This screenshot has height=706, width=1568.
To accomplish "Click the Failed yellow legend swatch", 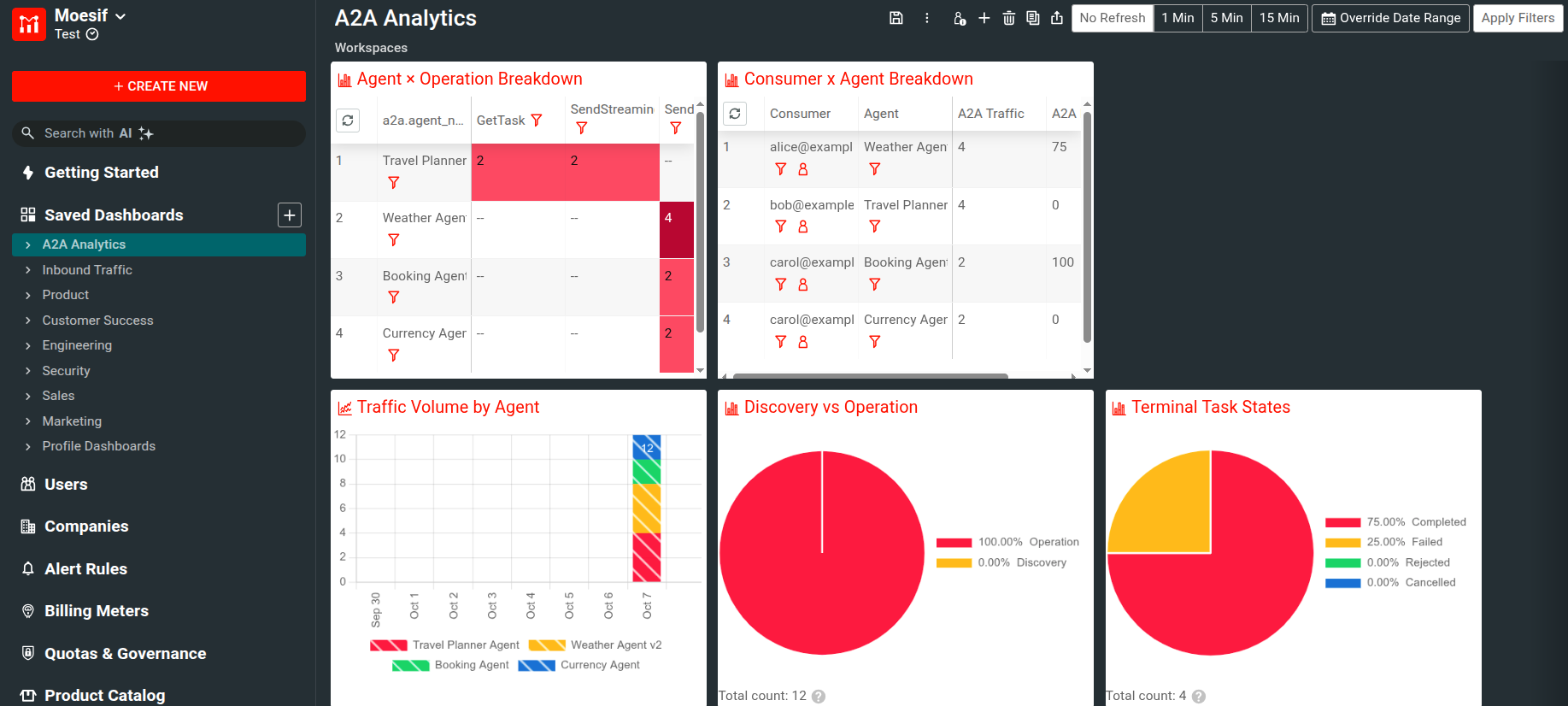I will [x=1342, y=543].
